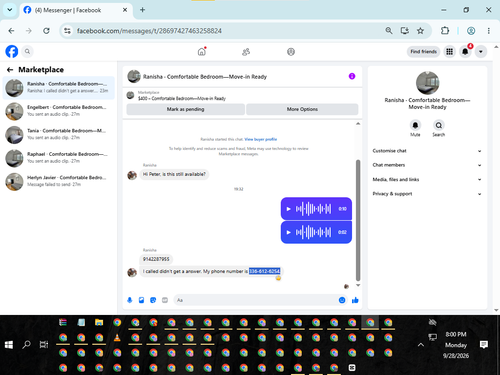Open Engelbert conversation in the list
The image size is (500, 375).
click(x=59, y=111)
